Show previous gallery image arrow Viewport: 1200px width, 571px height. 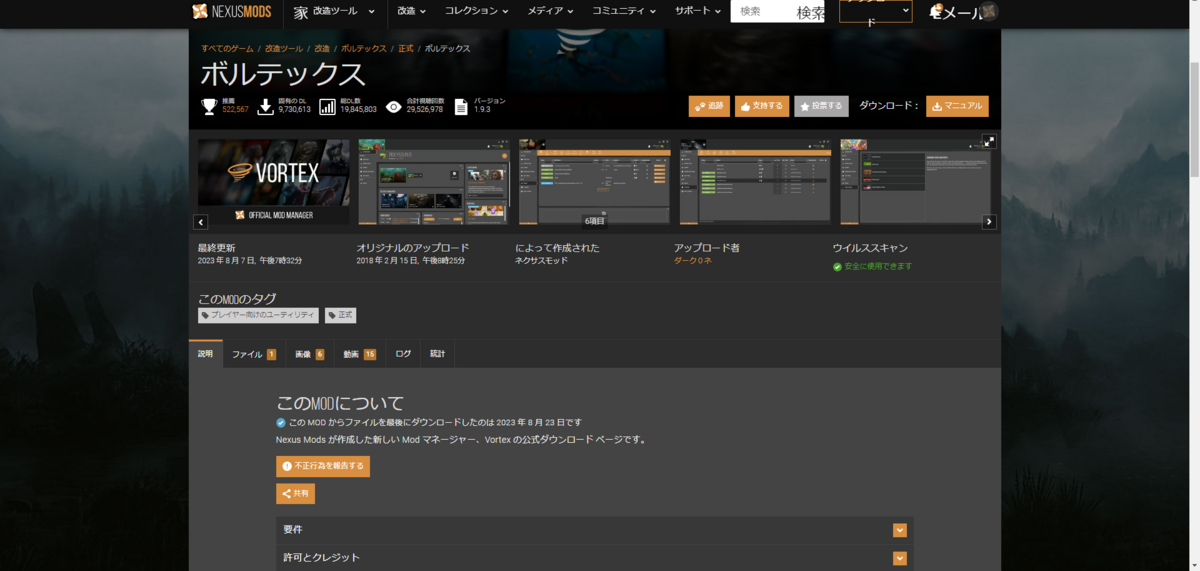coord(201,222)
